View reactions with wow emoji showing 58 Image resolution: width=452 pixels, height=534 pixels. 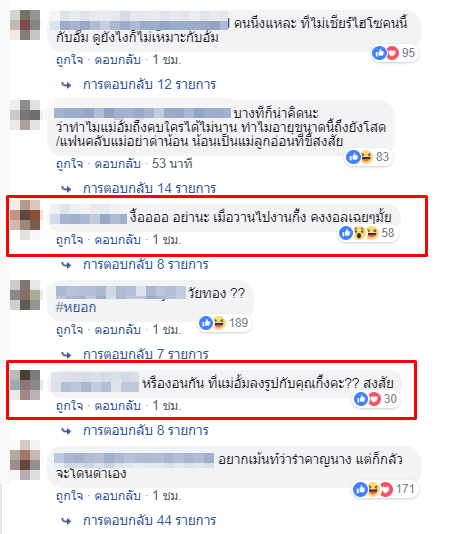(x=367, y=233)
